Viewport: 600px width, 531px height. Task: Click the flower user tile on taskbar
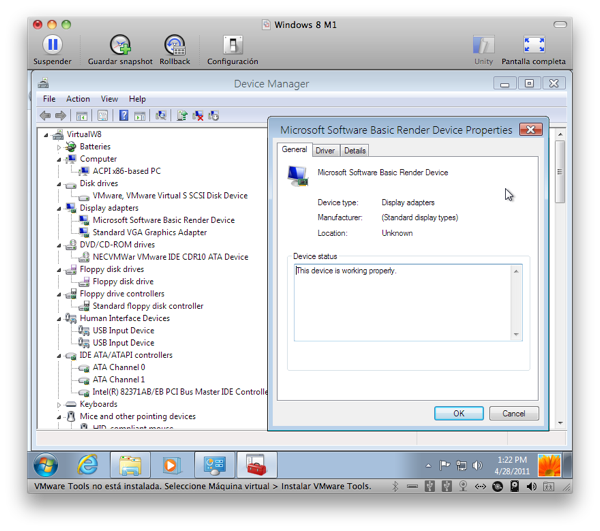(x=549, y=465)
